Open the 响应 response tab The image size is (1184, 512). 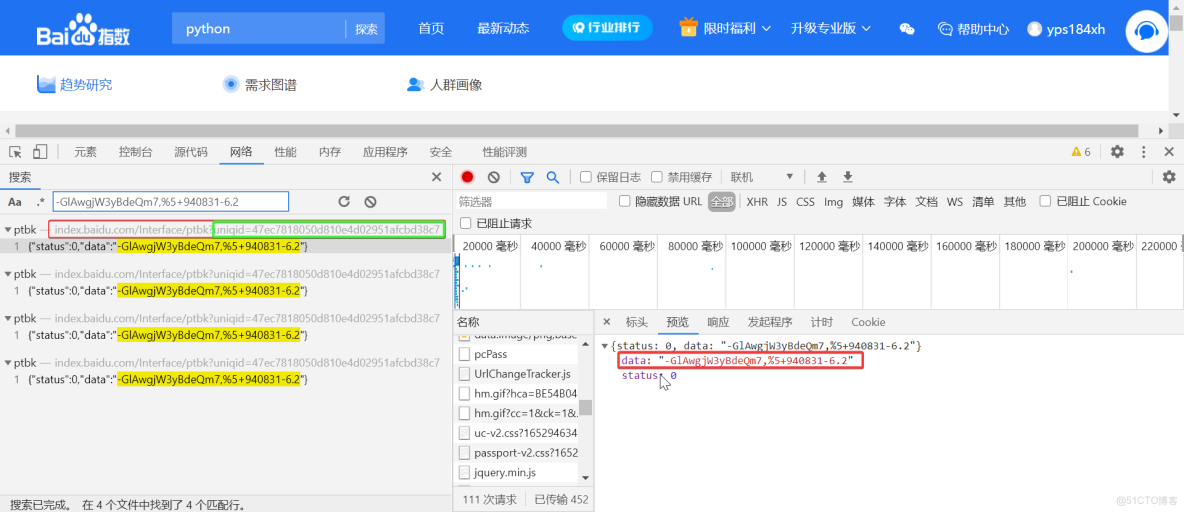[718, 322]
